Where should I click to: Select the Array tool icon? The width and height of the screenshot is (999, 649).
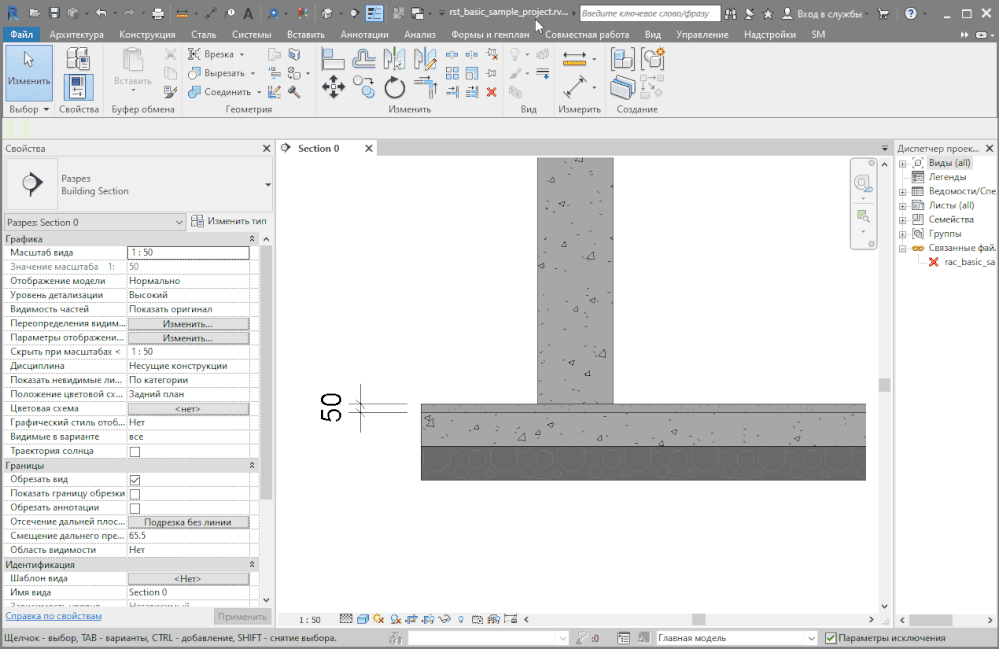point(452,73)
